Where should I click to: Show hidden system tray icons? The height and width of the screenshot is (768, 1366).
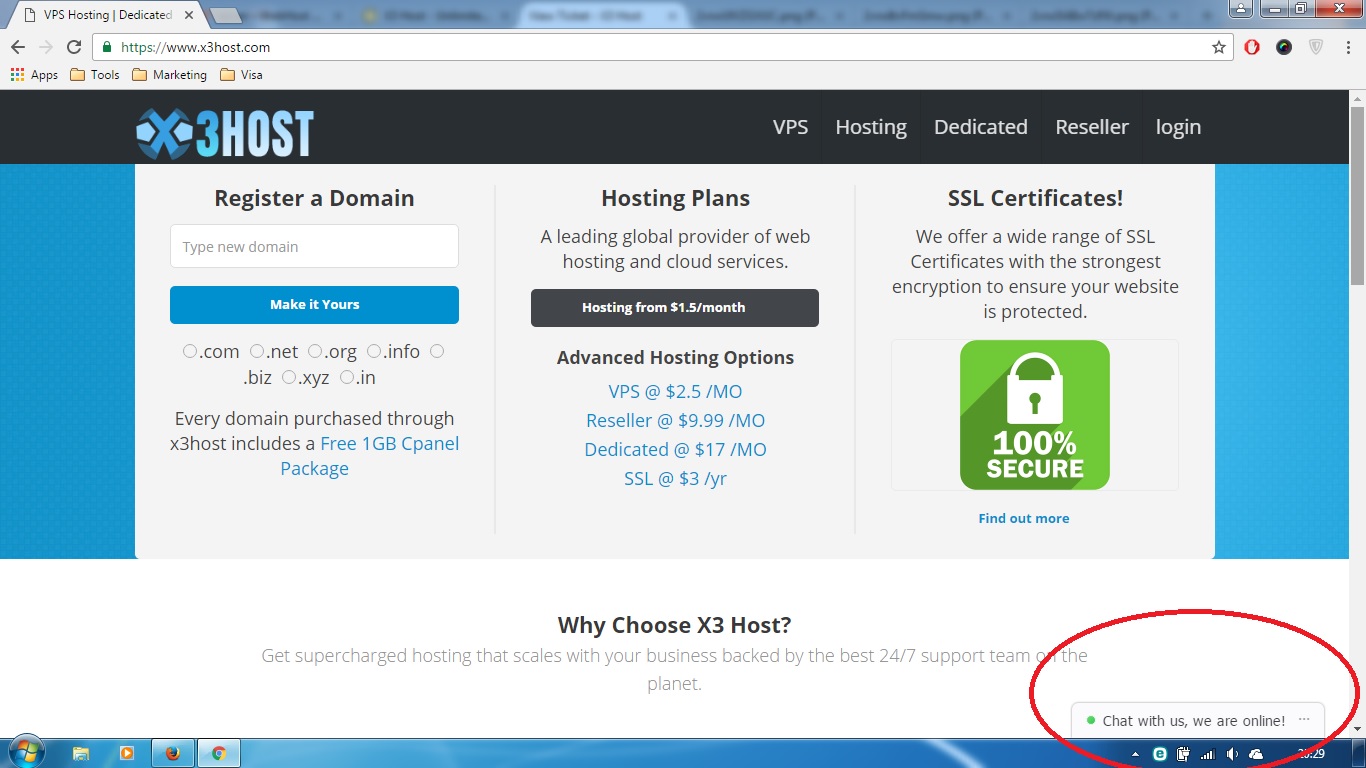click(x=1135, y=754)
